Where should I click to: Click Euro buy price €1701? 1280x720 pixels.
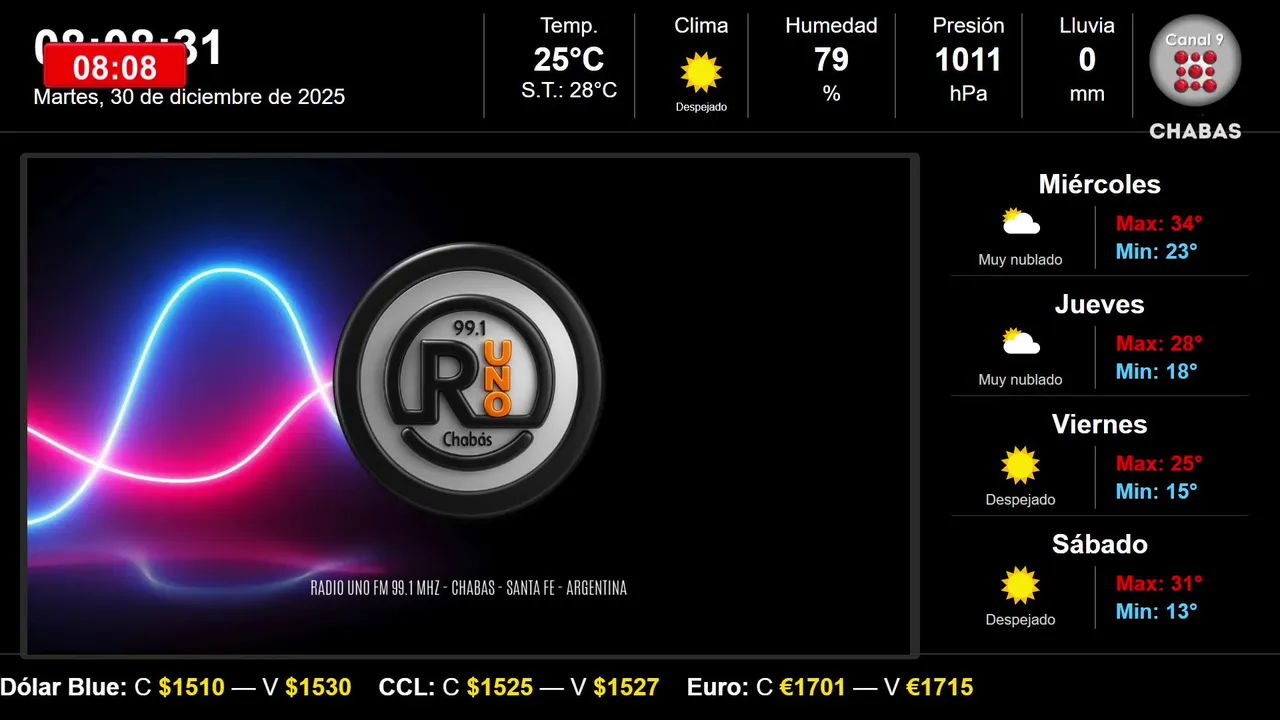pos(813,687)
